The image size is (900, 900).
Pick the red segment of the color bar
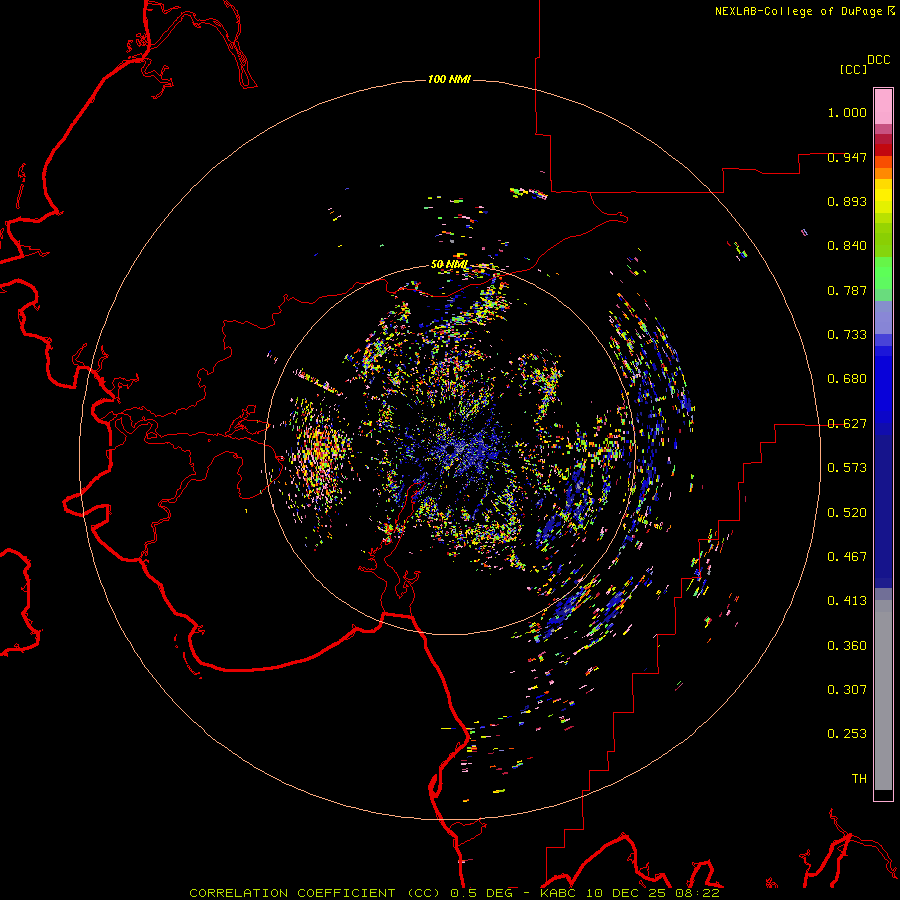[883, 149]
